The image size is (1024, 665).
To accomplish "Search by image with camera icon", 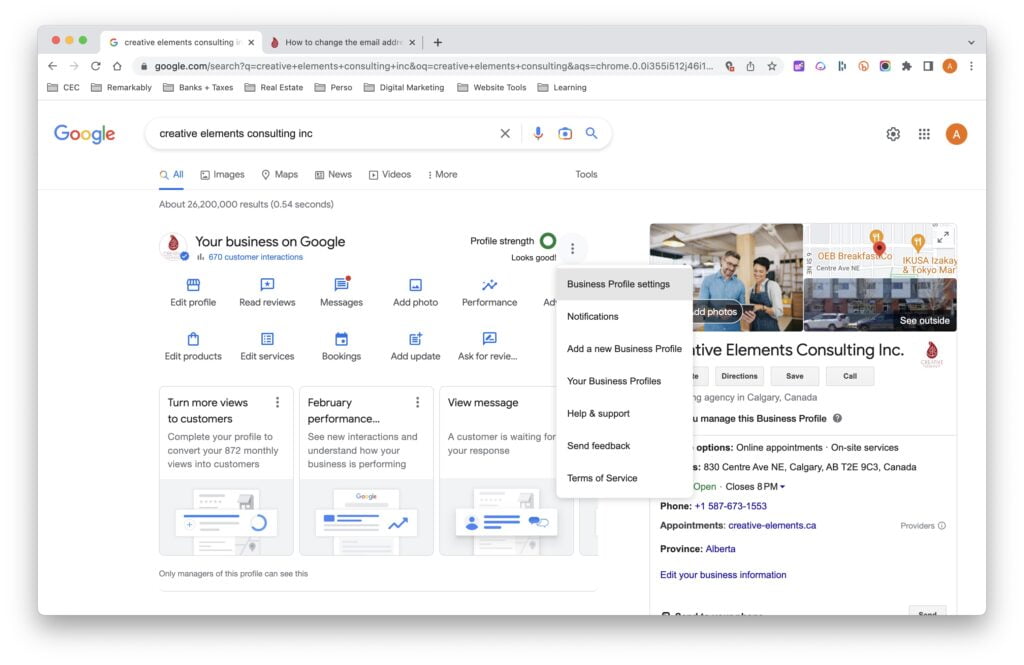I will click(x=565, y=133).
